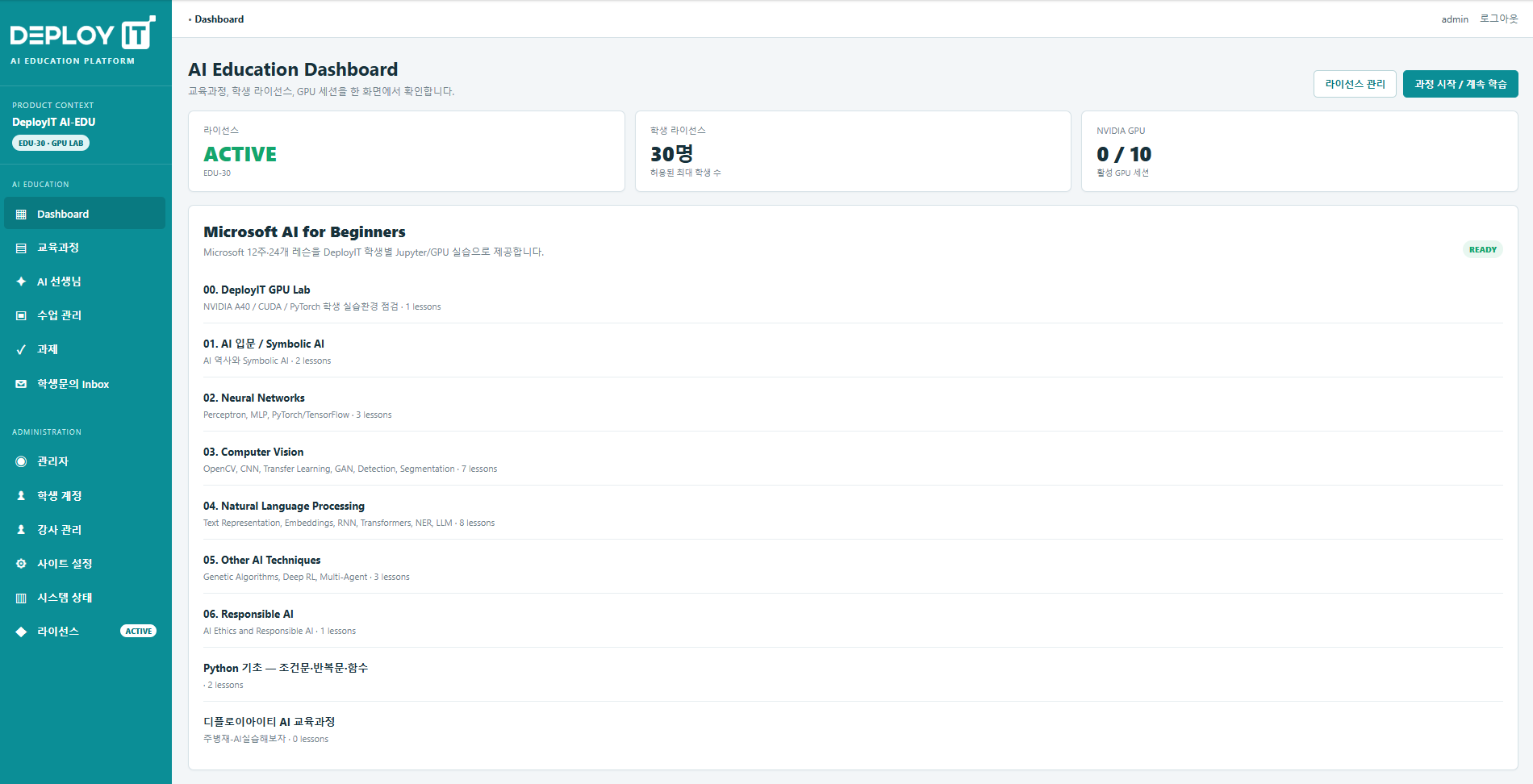Click the ACTIVE badge beside 라이선스
Screen dimensions: 1533x784
139,632
